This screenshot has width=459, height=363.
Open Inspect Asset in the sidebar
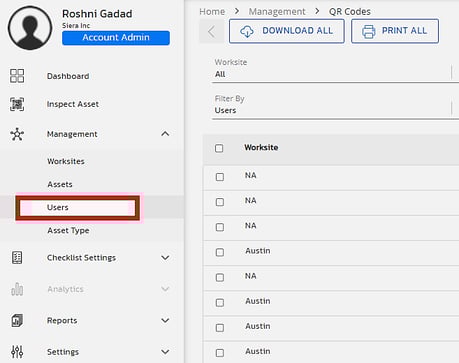73,104
